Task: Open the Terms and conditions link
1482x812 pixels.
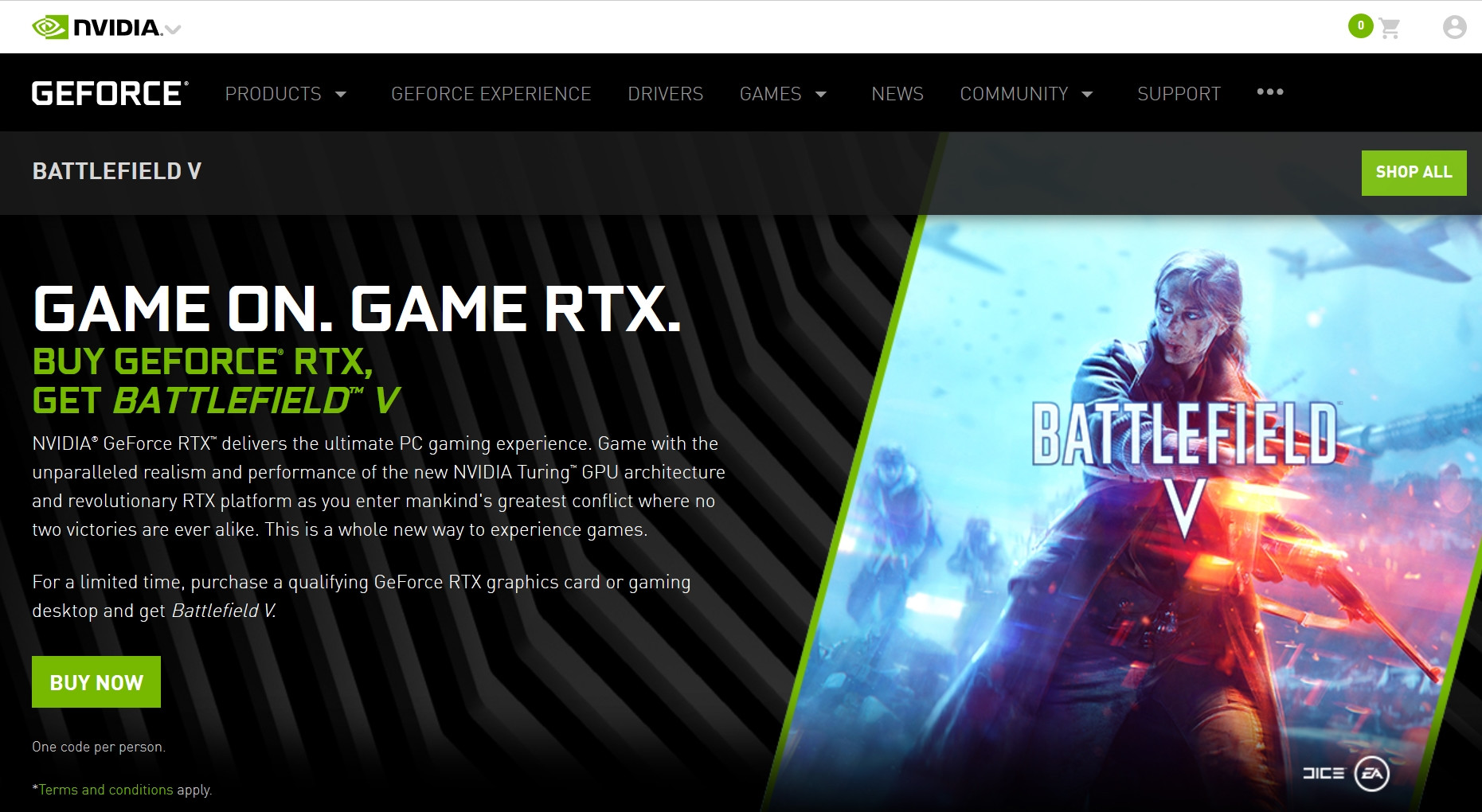Action: (x=106, y=790)
